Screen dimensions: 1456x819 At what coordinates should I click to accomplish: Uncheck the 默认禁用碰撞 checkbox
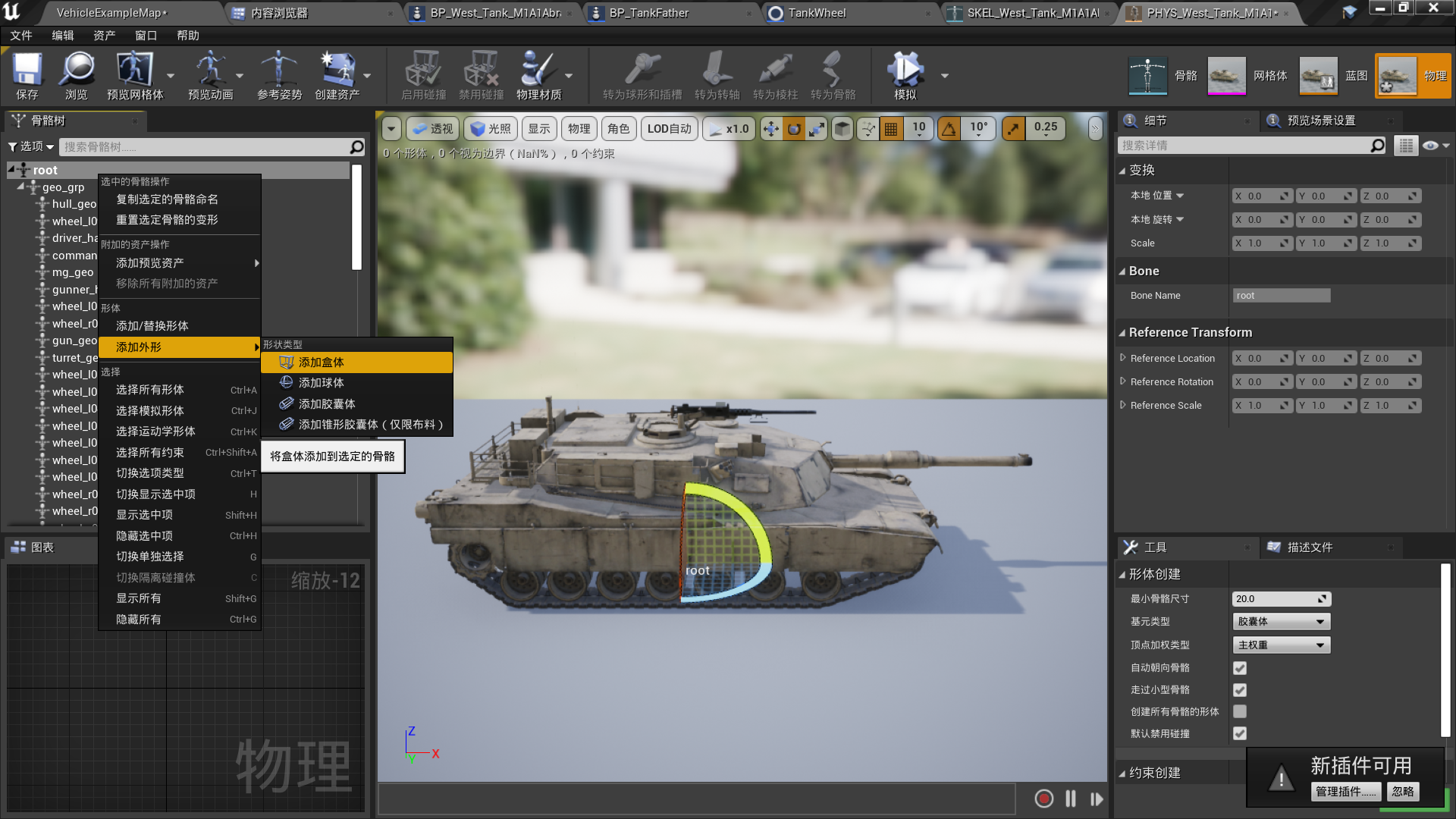(1240, 733)
